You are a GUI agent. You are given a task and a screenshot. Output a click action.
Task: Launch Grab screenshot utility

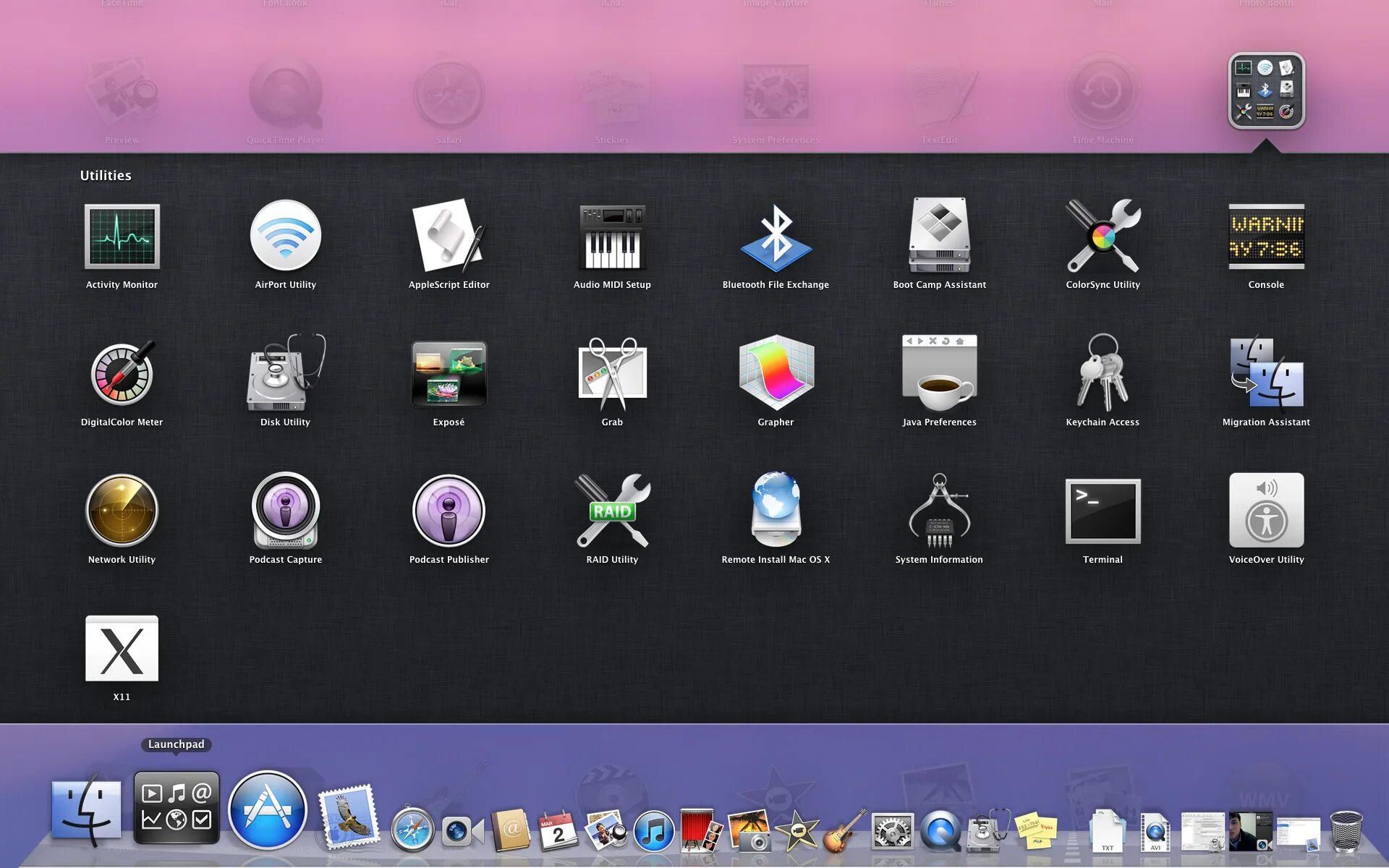click(x=612, y=374)
